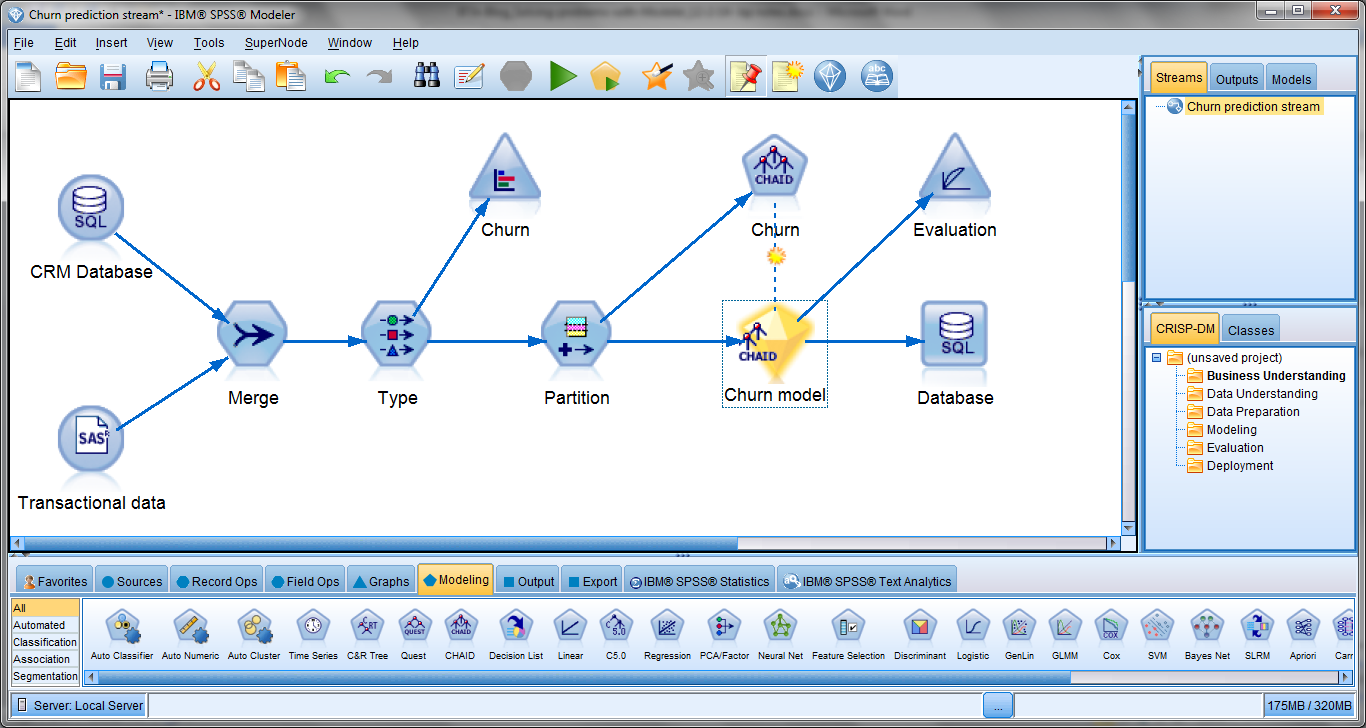The height and width of the screenshot is (728, 1366).
Task: Save the stream with floppy disk icon
Action: tap(113, 76)
